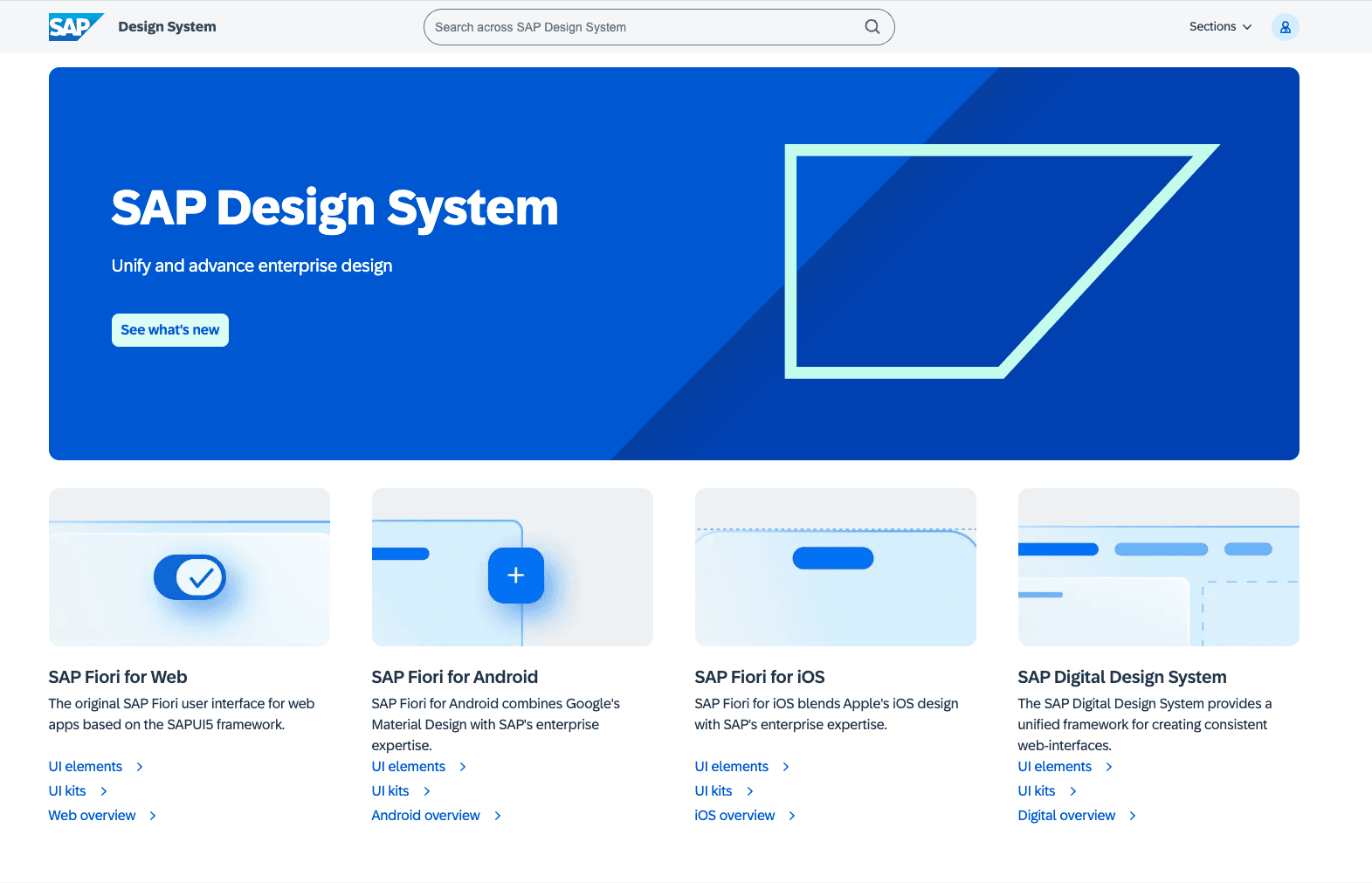Open UI elements link under Fiori for Web
Screen dimensions: 1372x883
tap(86, 767)
